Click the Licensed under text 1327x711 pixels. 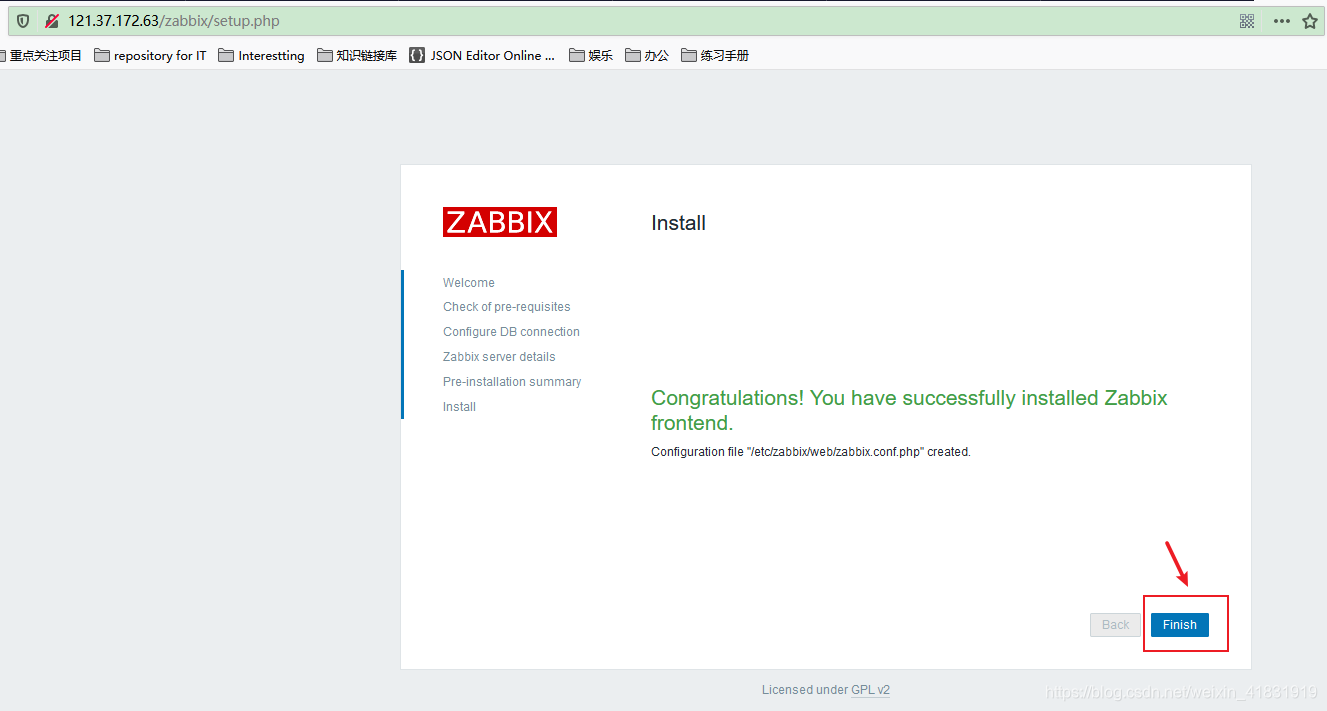click(805, 690)
